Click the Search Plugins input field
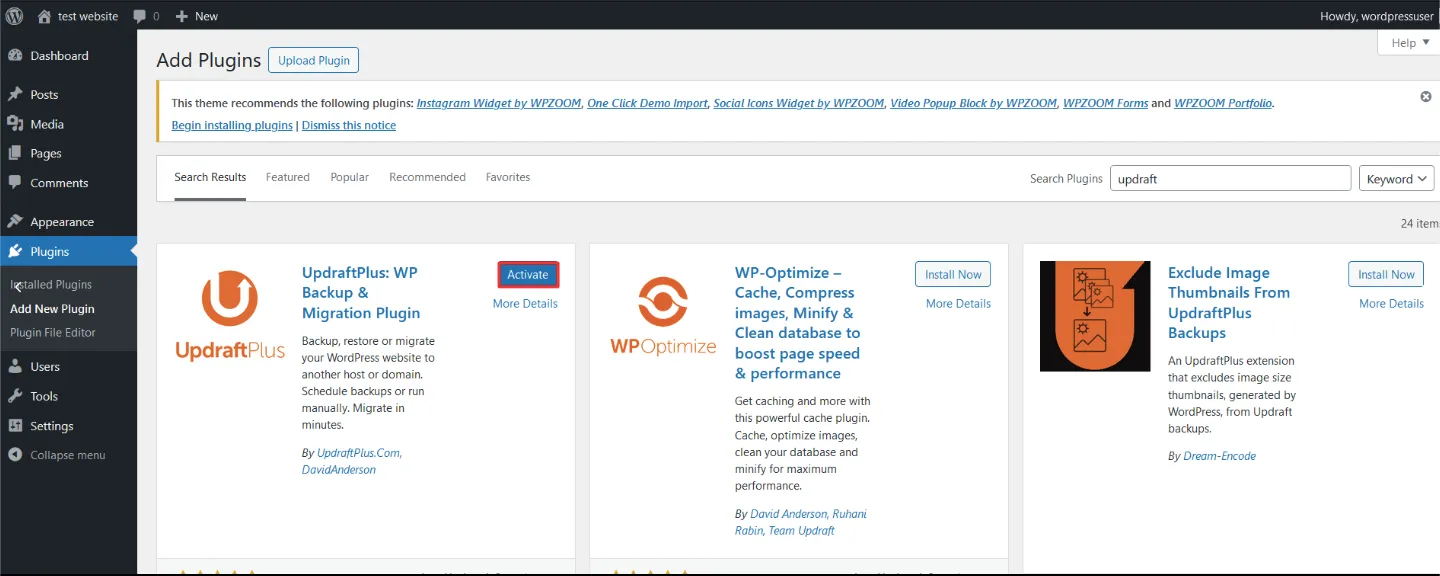Screen dimensions: 1440x576 coord(1231,179)
